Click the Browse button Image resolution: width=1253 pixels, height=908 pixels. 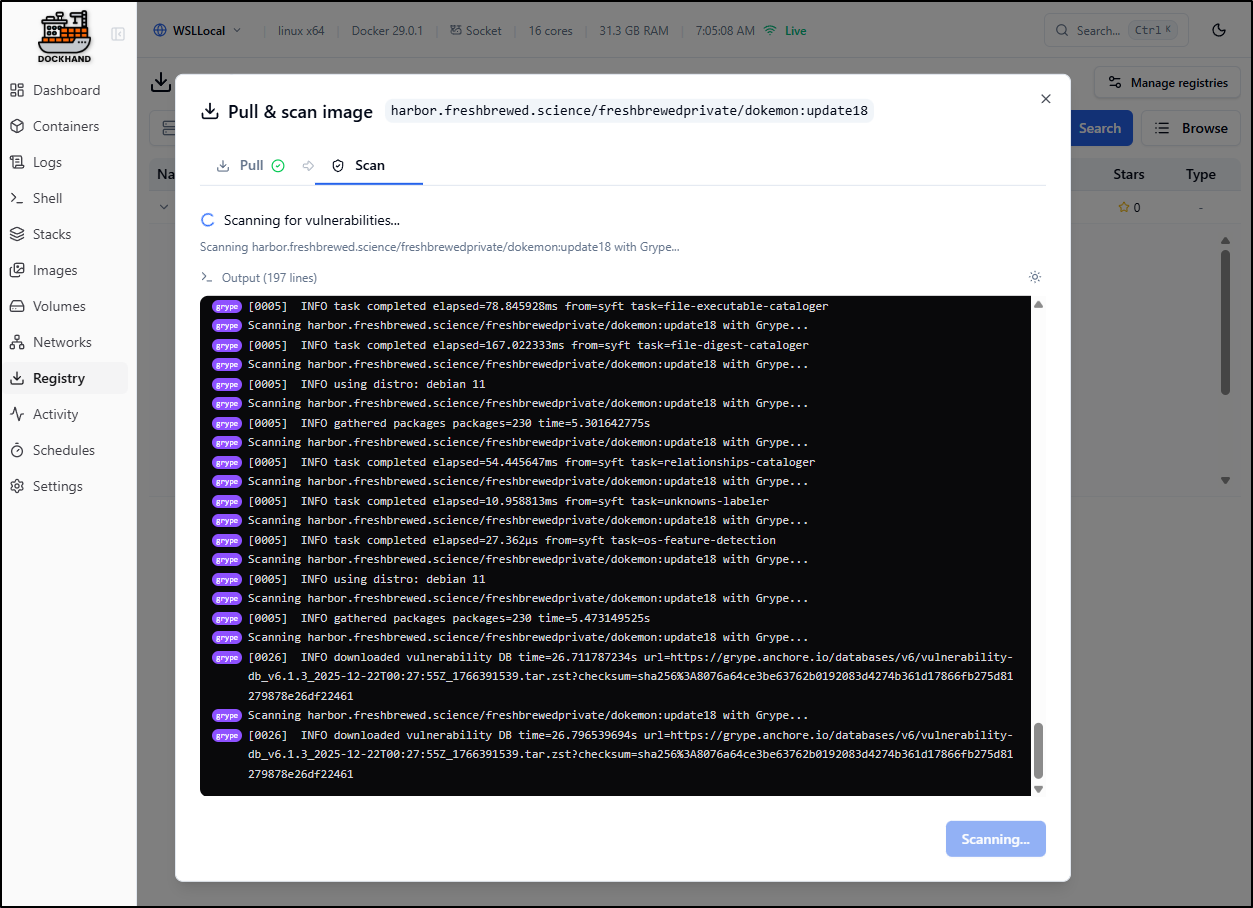(1191, 128)
